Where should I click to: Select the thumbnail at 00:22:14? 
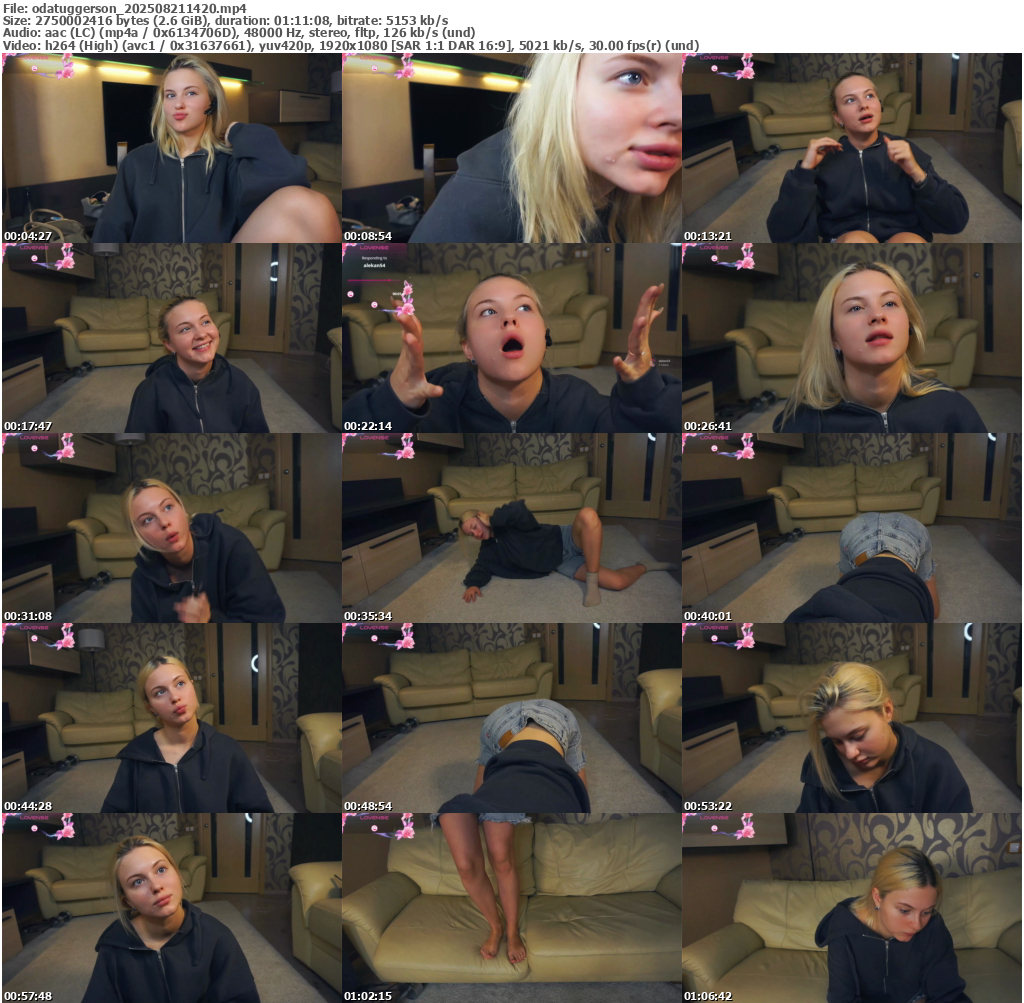tap(511, 338)
